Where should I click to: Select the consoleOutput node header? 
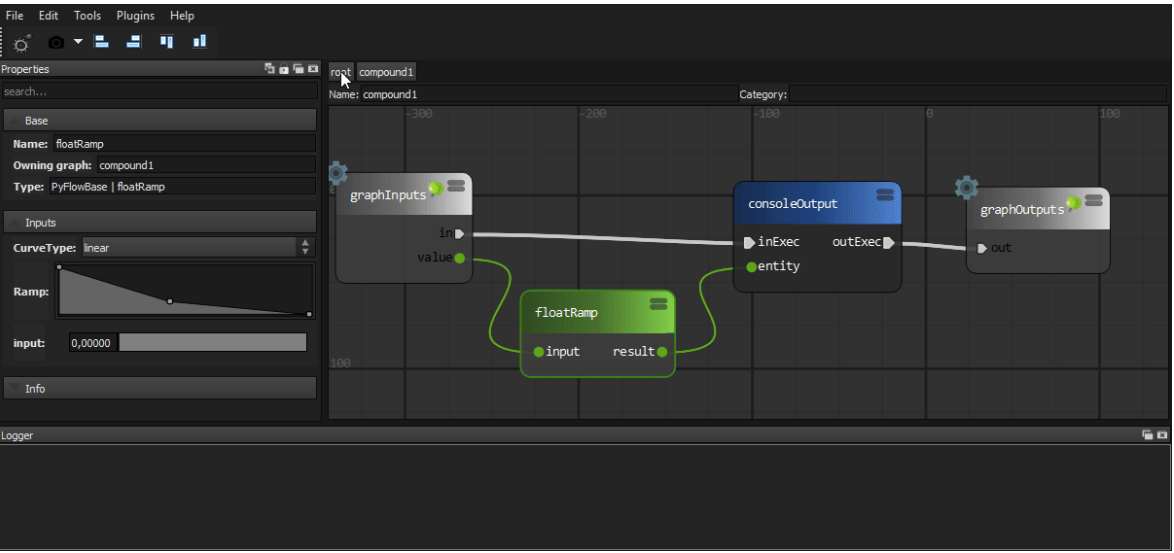pyautogui.click(x=818, y=204)
